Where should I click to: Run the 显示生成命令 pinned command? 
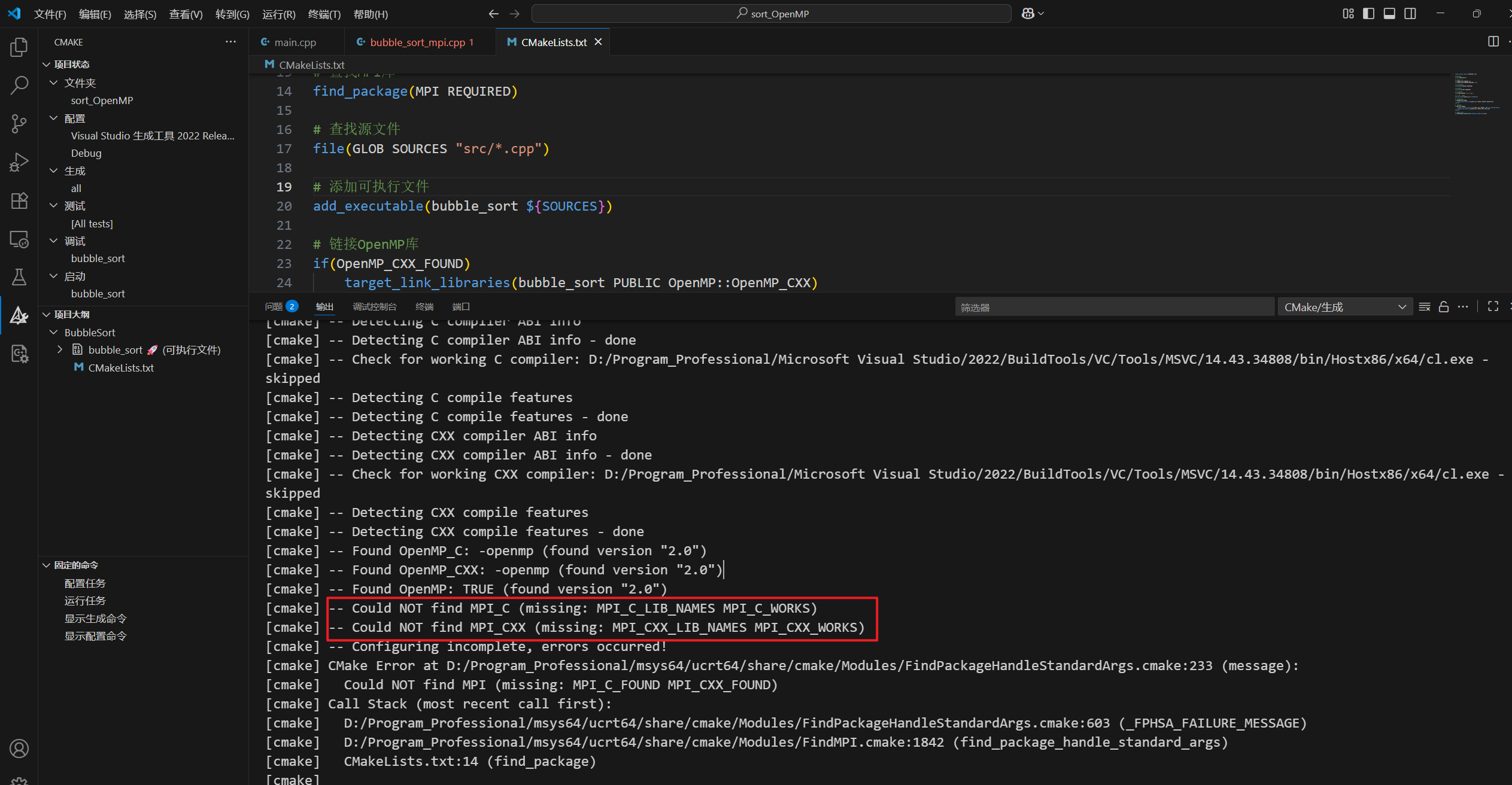95,618
